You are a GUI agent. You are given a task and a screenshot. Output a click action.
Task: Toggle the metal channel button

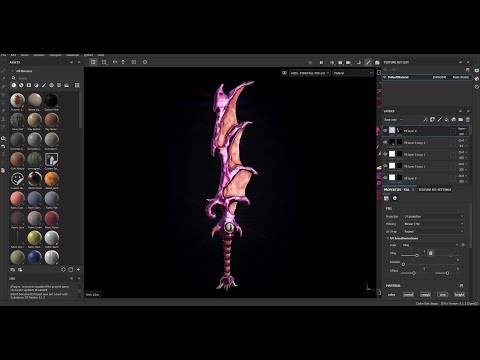coord(408,294)
